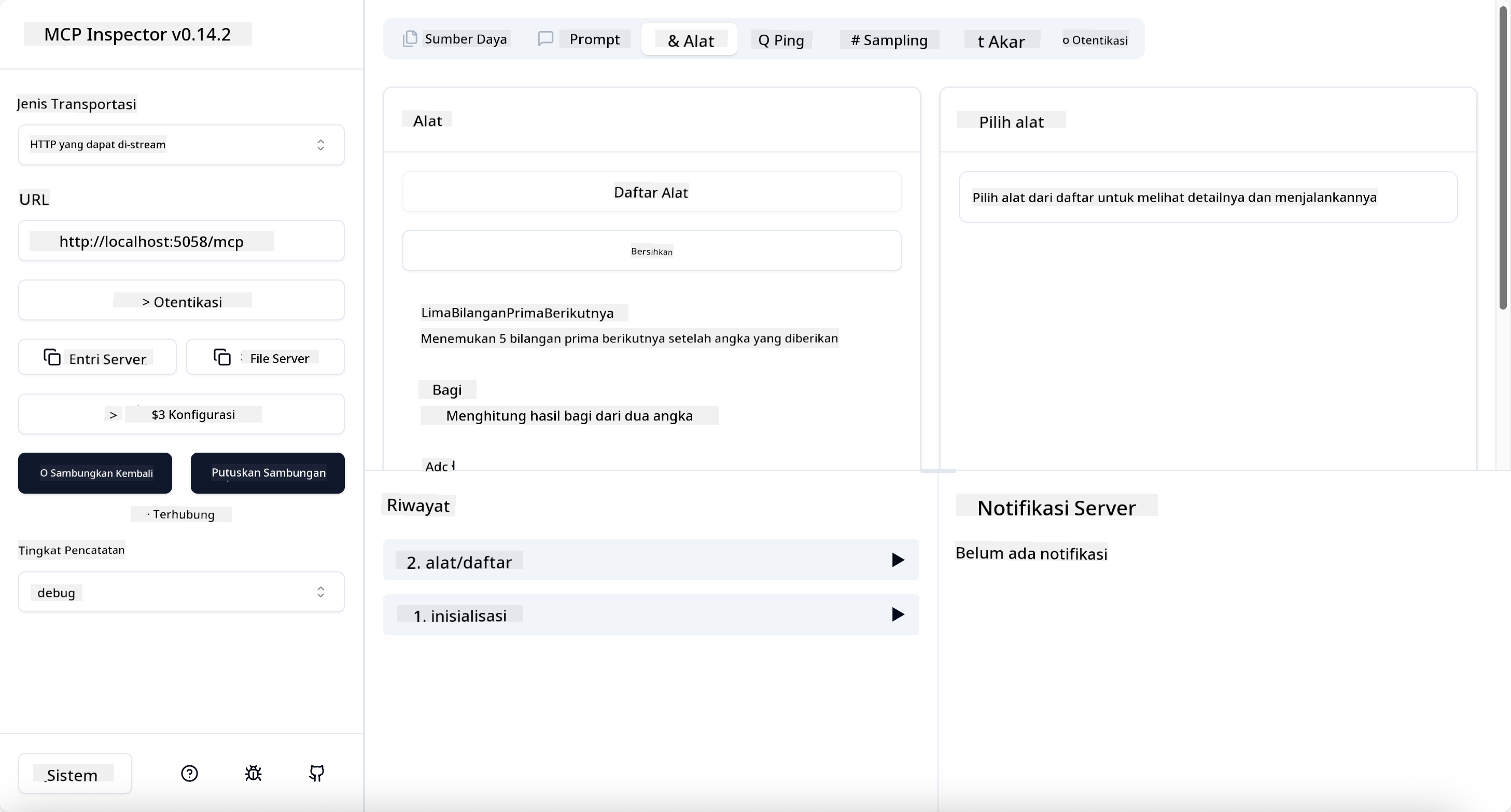Click the Entri Server copy icon
The height and width of the screenshot is (812, 1511).
(52, 357)
